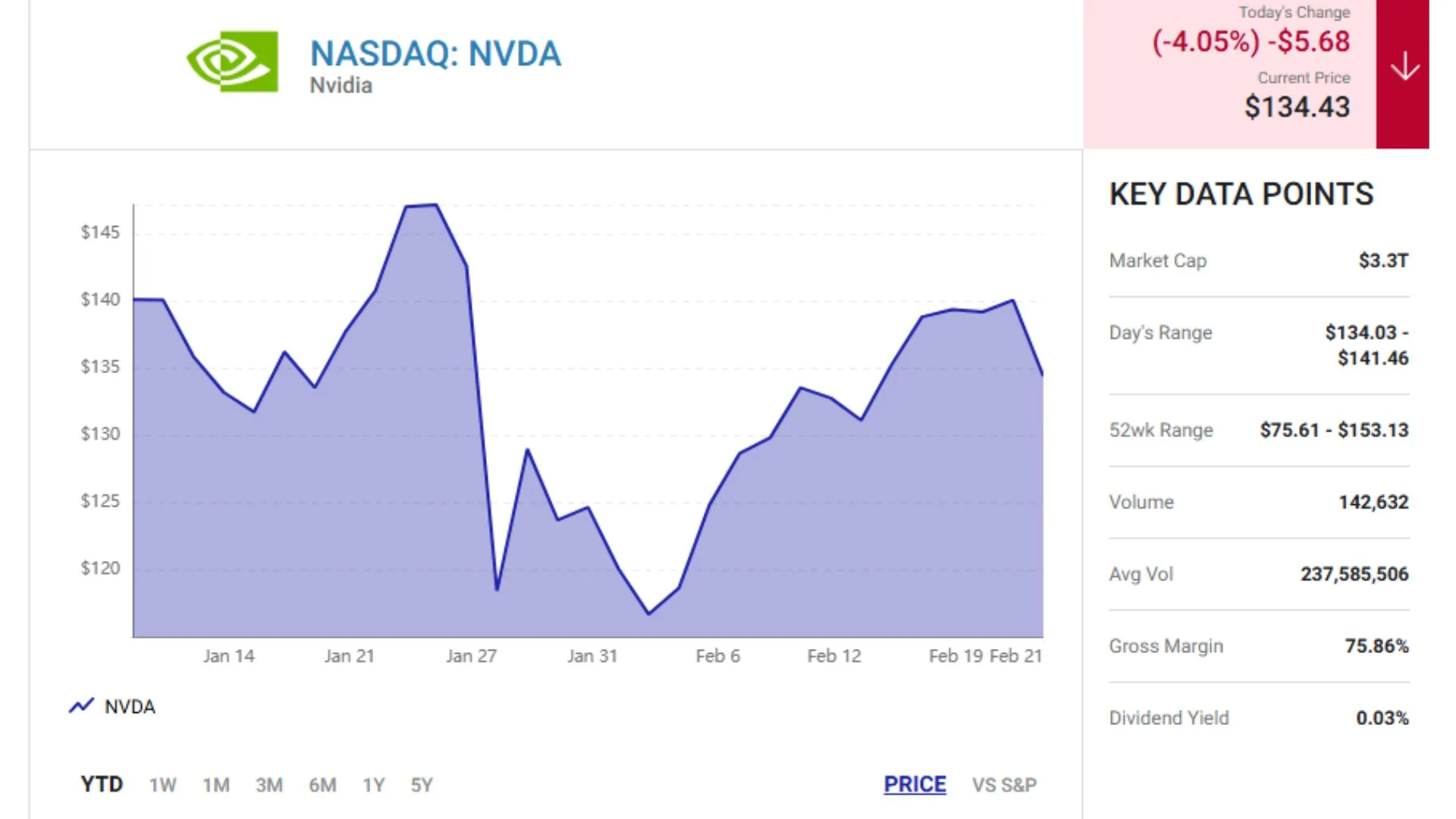Switch chart to VS S&P view
The height and width of the screenshot is (819, 1456).
tap(1004, 785)
